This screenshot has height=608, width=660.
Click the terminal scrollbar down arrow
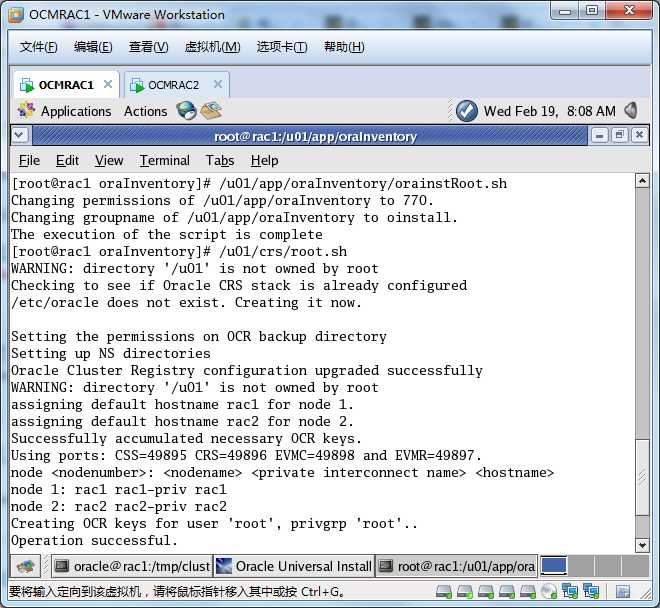[x=642, y=545]
